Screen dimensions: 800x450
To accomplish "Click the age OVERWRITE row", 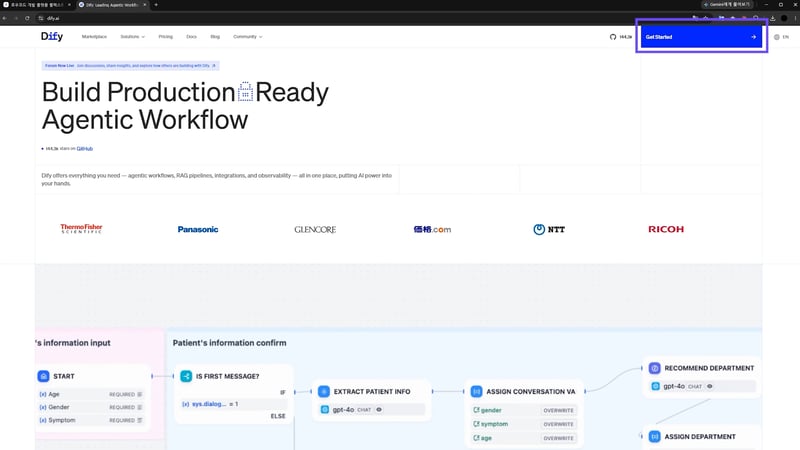I will tap(524, 438).
